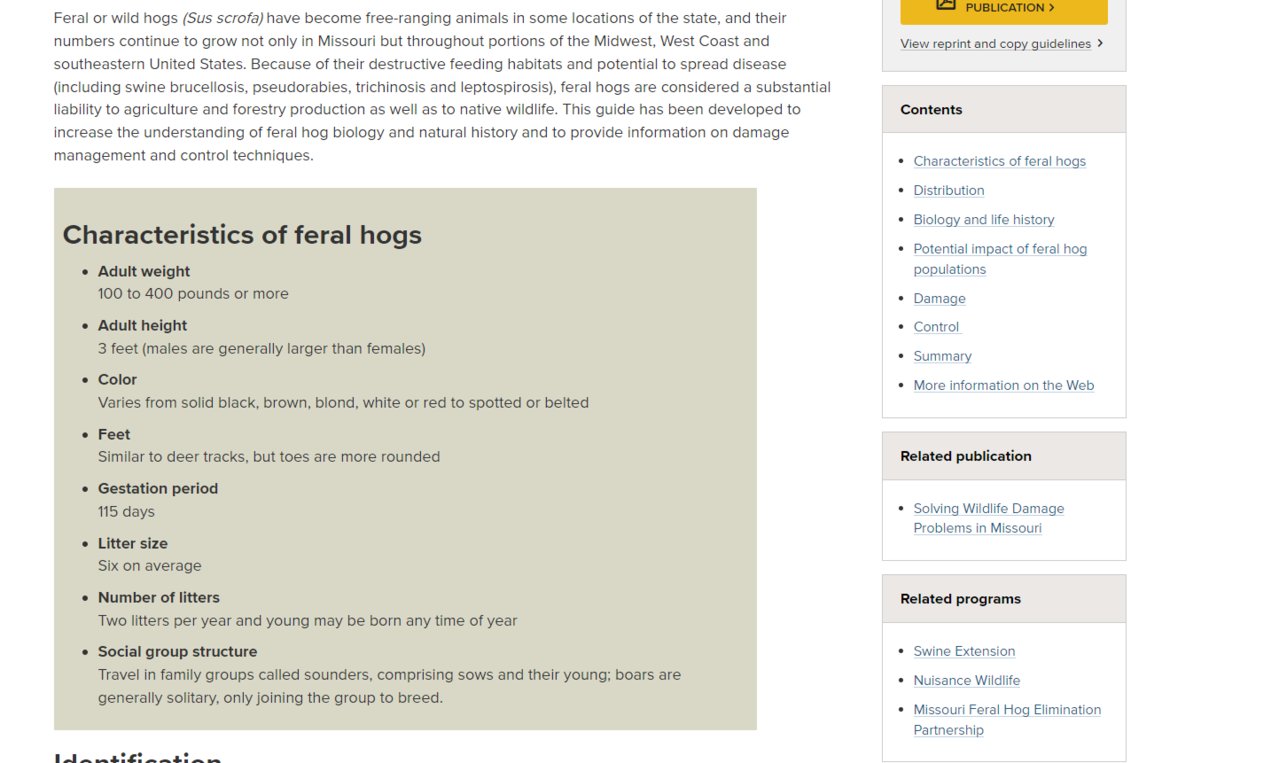Open the Nuisance Wildlife program link

point(966,680)
